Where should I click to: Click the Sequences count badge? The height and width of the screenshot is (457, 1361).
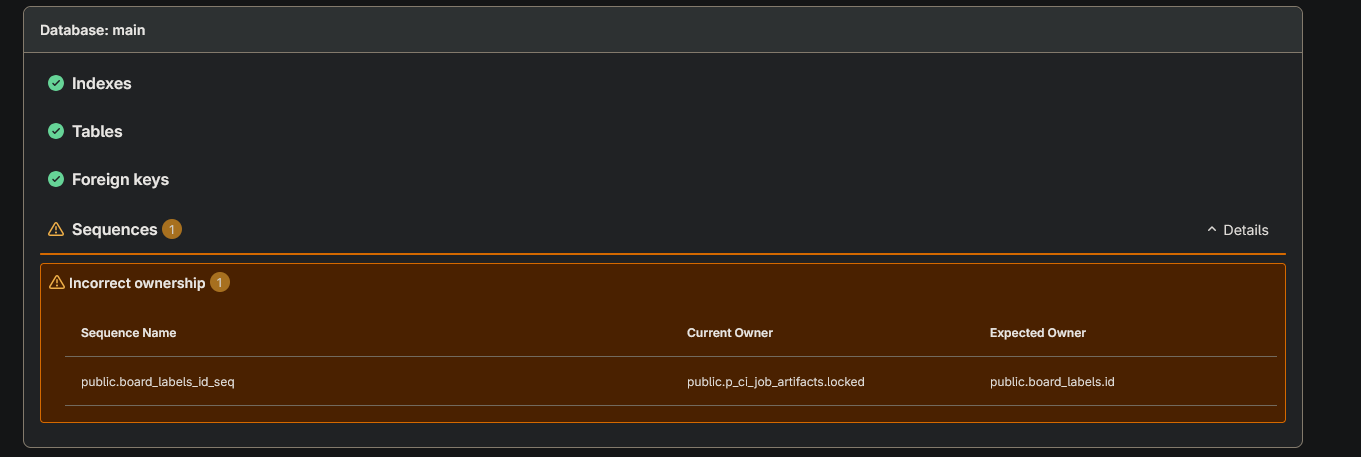(171, 229)
